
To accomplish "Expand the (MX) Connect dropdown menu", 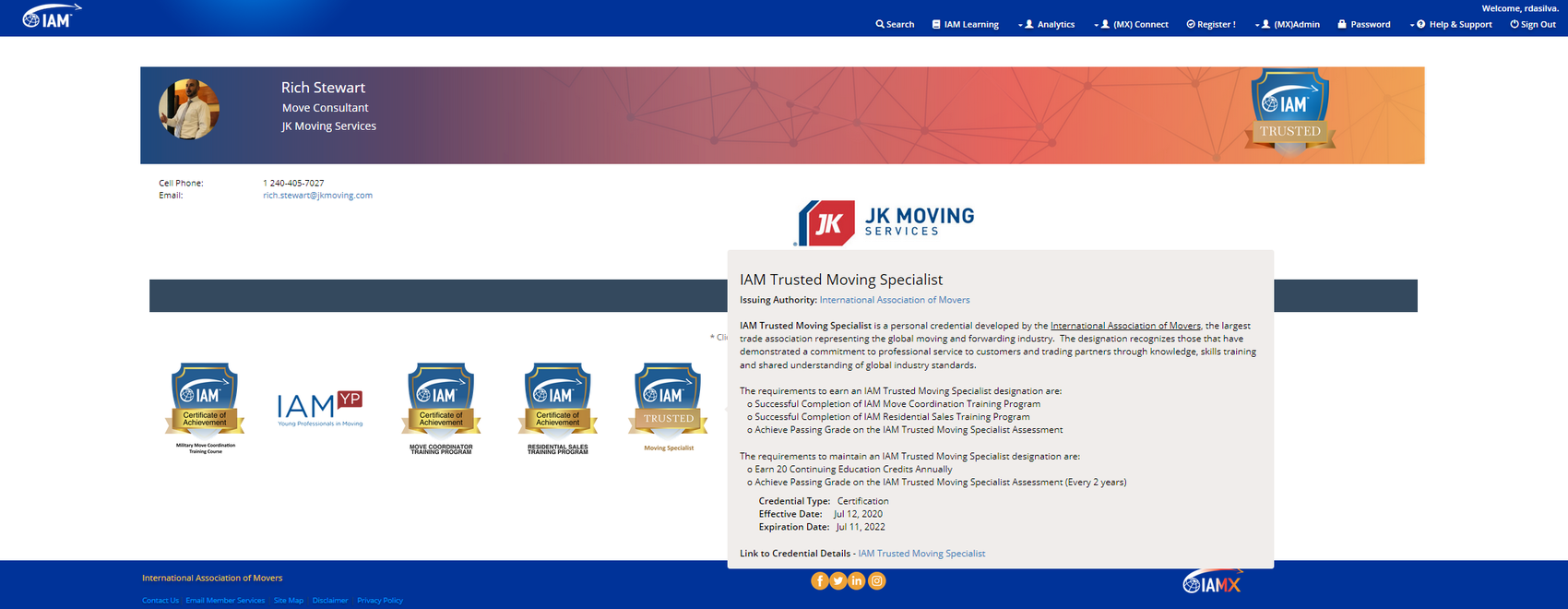I will (x=1131, y=24).
